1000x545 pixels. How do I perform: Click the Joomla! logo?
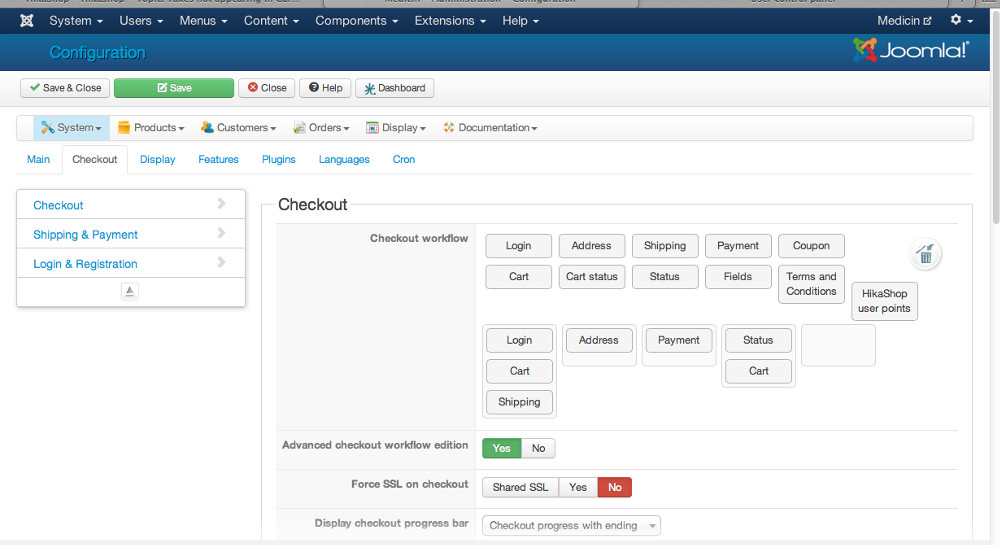tap(911, 50)
